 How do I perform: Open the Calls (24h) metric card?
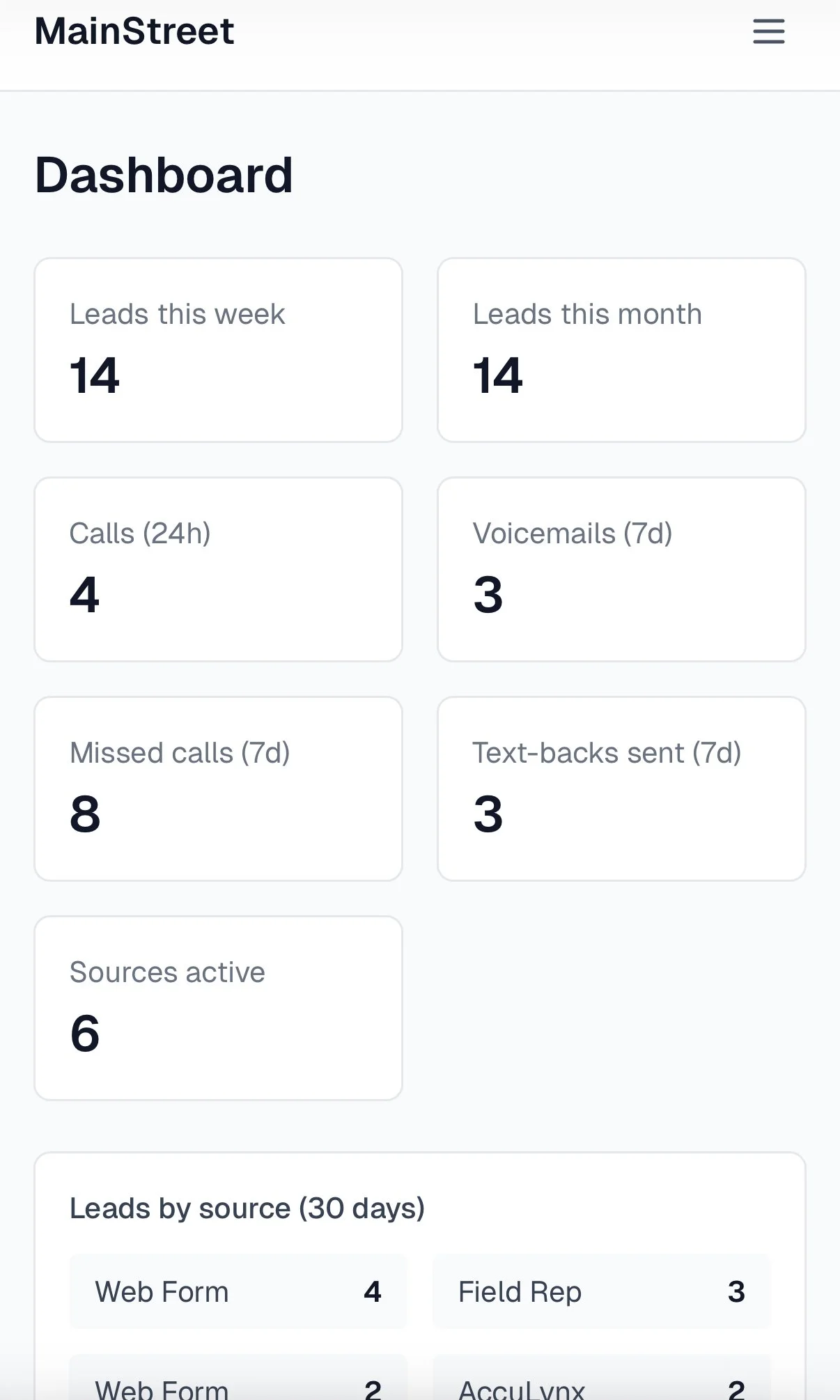click(x=218, y=568)
